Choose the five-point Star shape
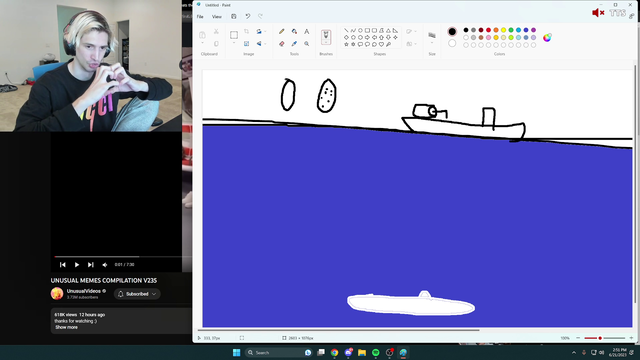The image size is (640, 360). pos(346,44)
